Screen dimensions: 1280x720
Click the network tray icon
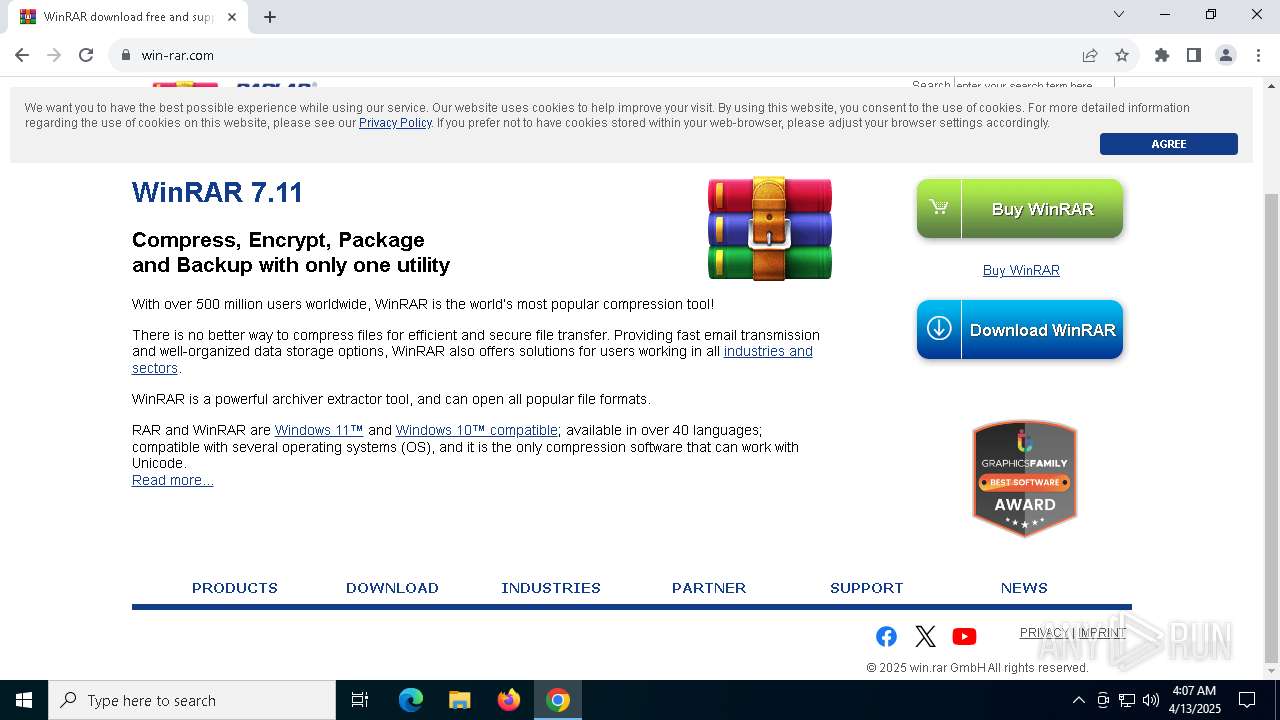pos(1127,700)
